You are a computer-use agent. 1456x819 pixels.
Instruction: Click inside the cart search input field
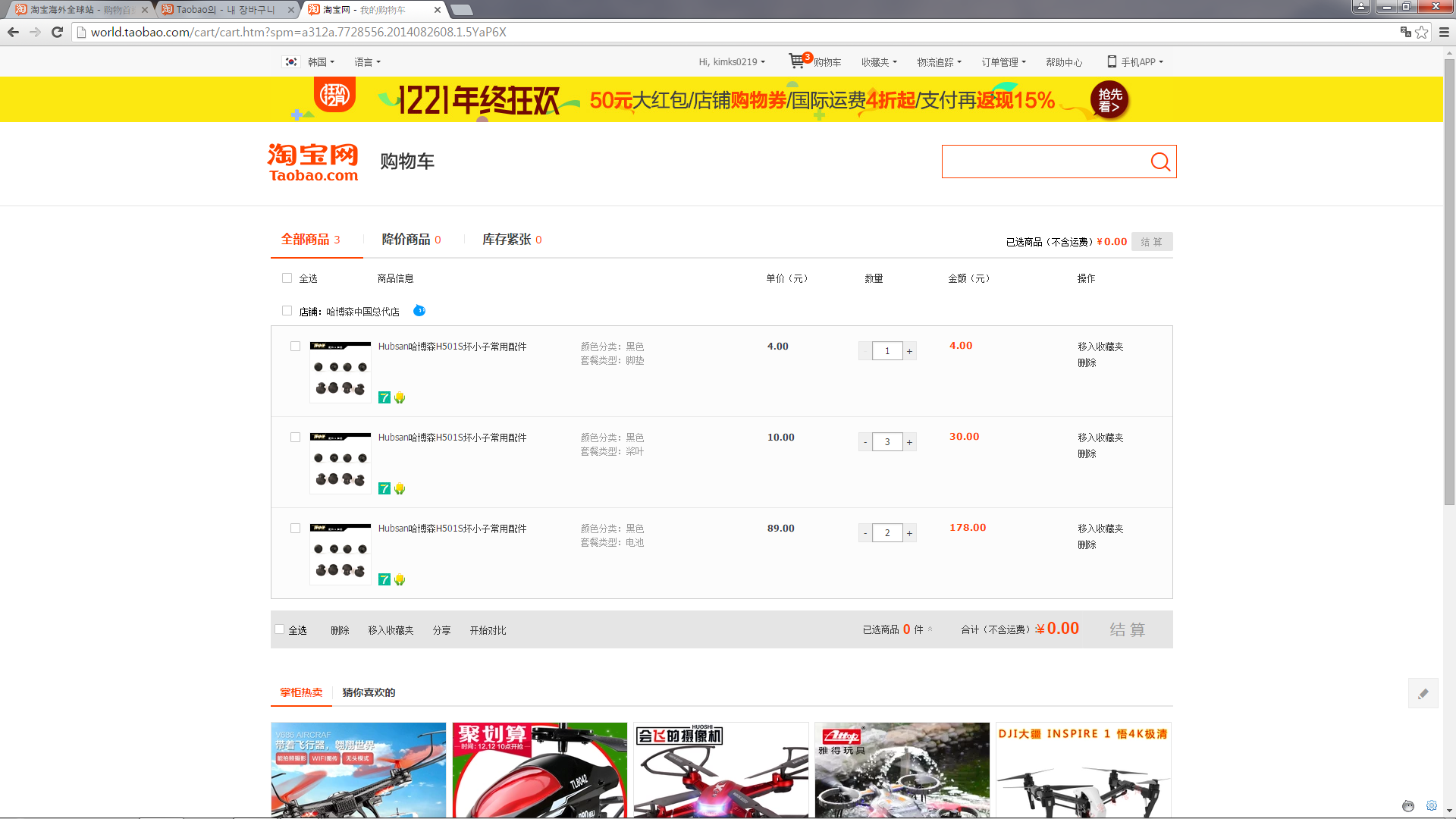pos(1043,162)
